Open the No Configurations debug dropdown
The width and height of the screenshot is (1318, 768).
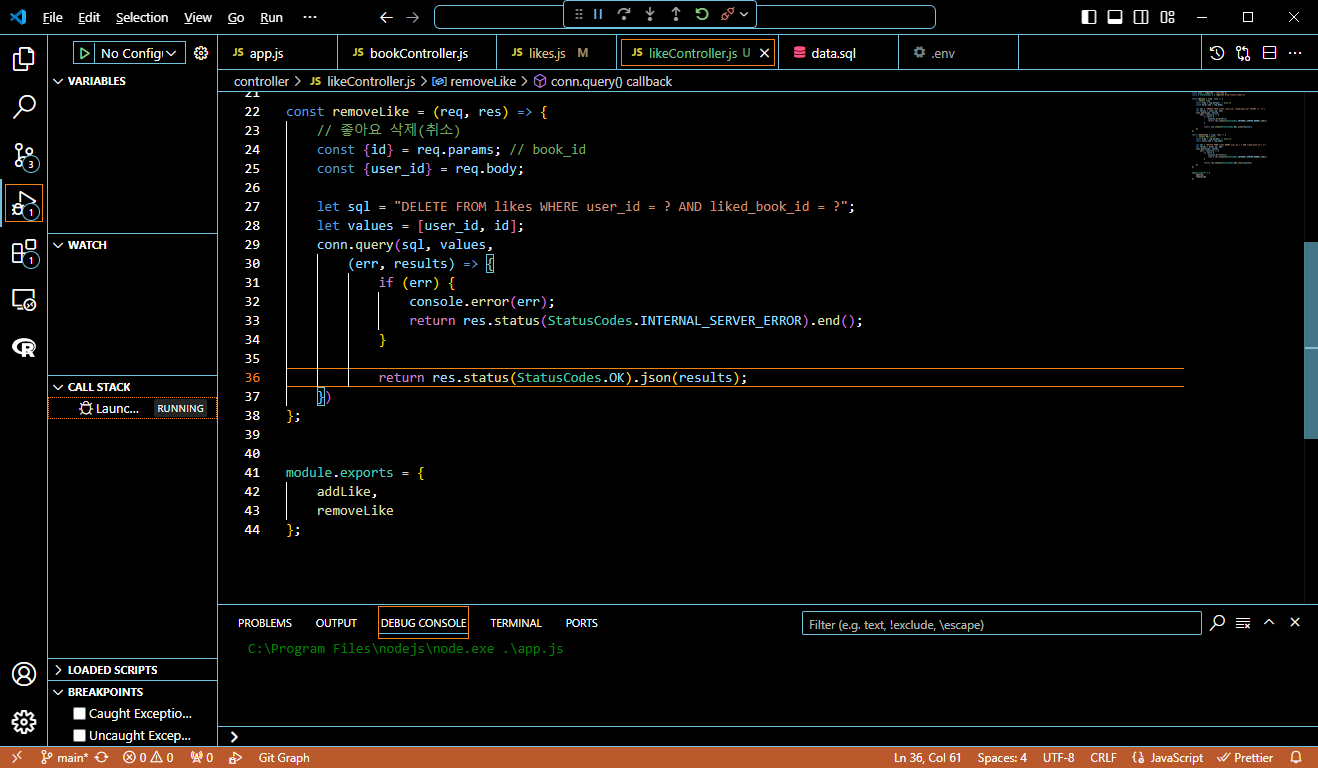[142, 53]
